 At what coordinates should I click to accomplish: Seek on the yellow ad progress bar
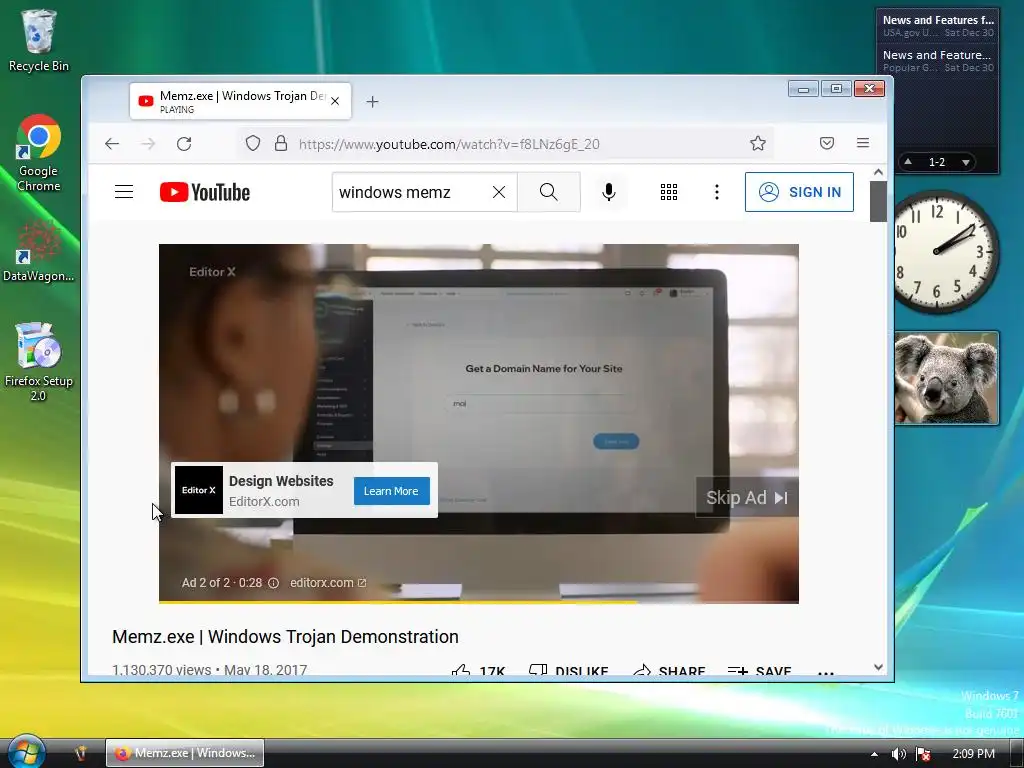[479, 601]
